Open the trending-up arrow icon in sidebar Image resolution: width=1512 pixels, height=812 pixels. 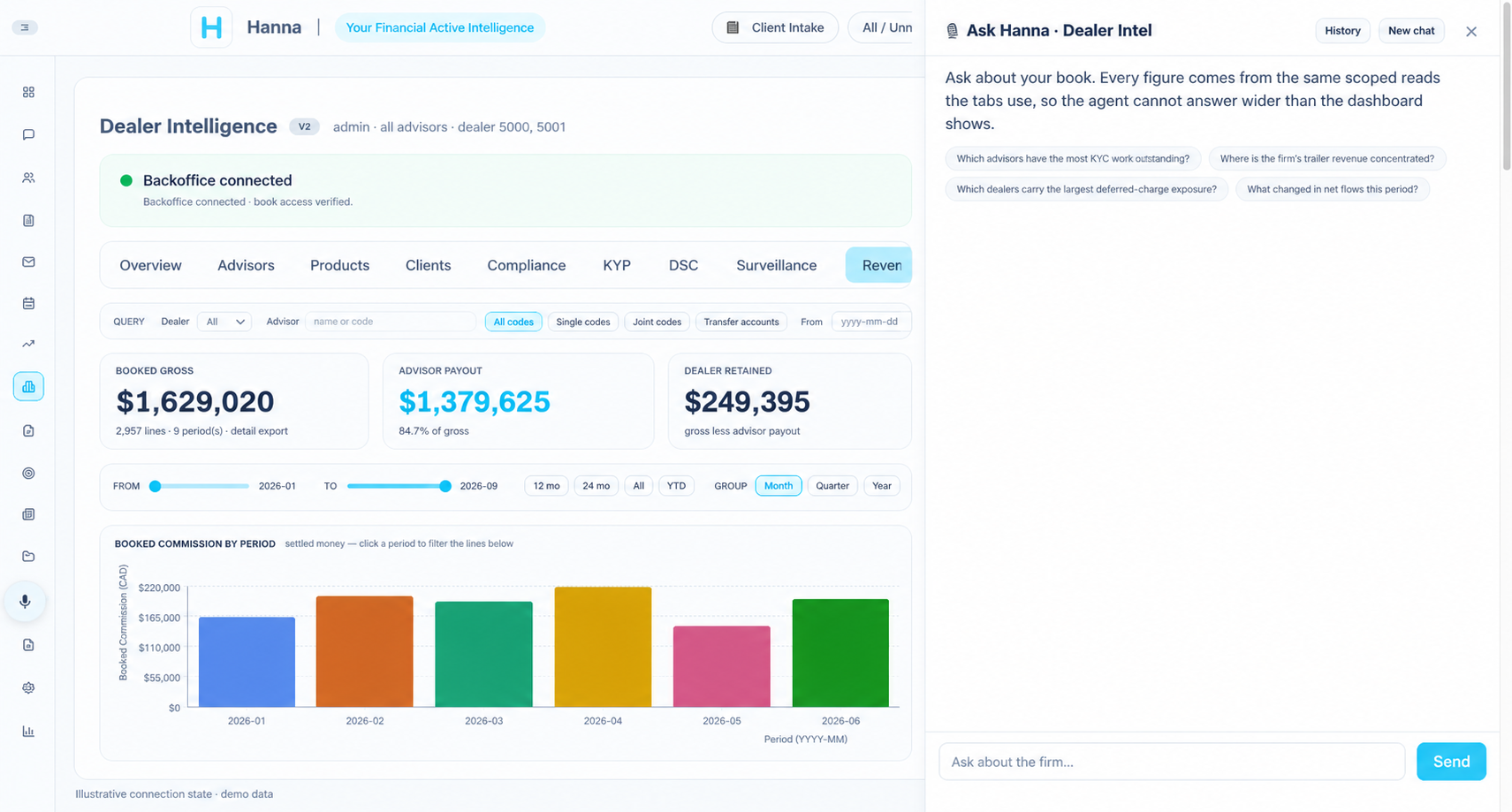pyautogui.click(x=28, y=344)
